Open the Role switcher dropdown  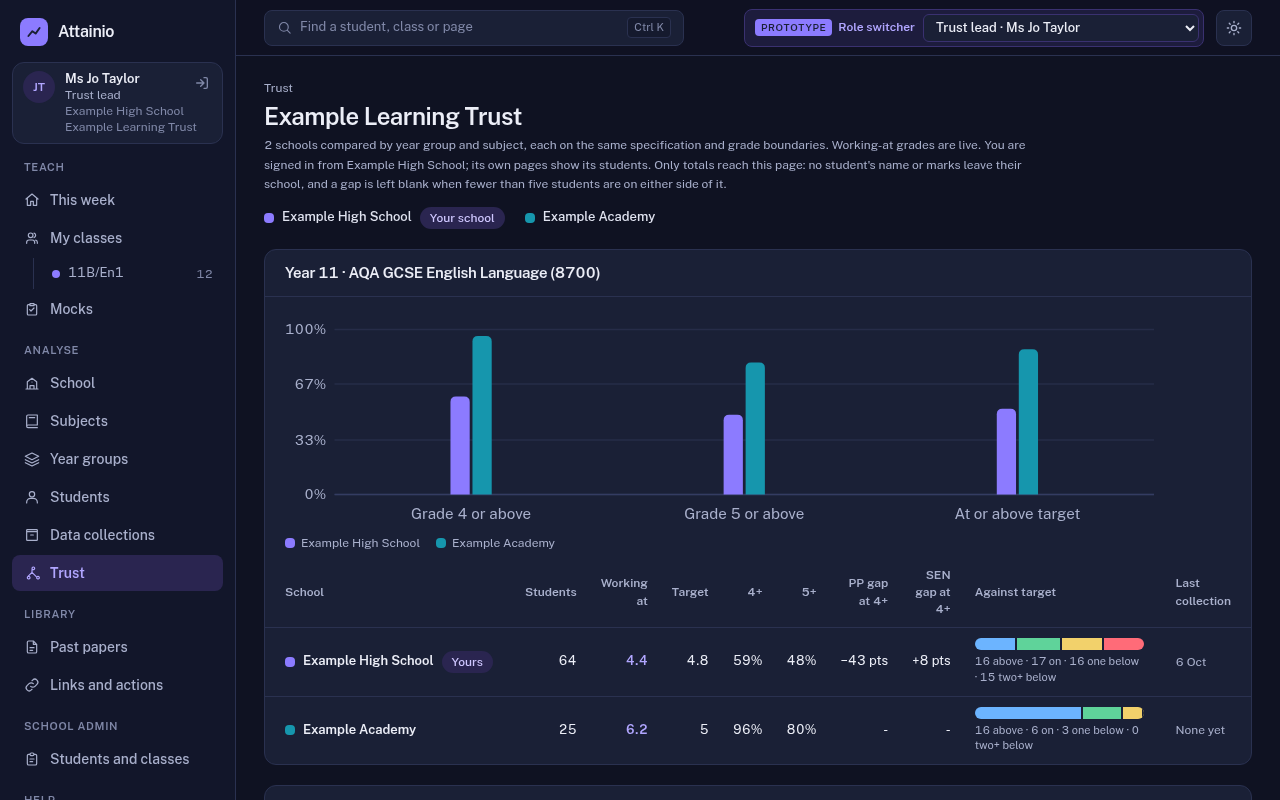pos(1061,28)
